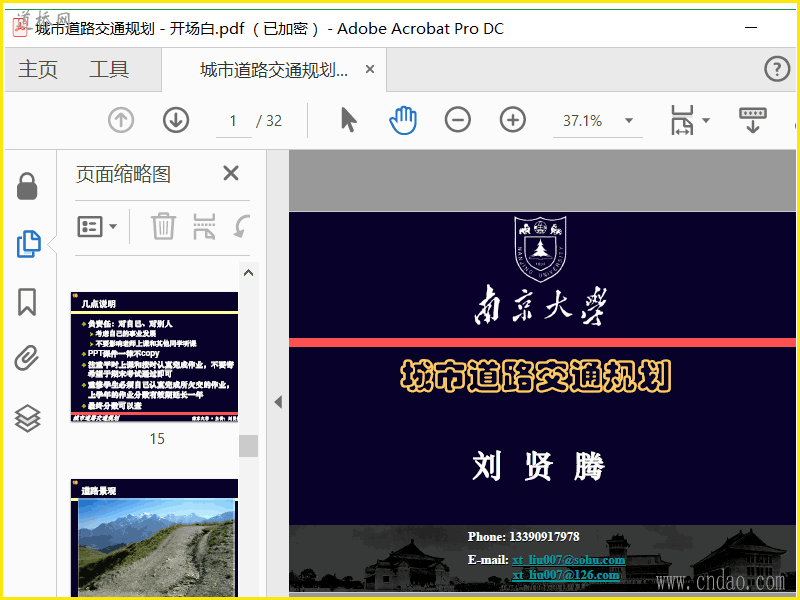
Task: Click the 页面缩略图 panel title
Action: click(123, 174)
